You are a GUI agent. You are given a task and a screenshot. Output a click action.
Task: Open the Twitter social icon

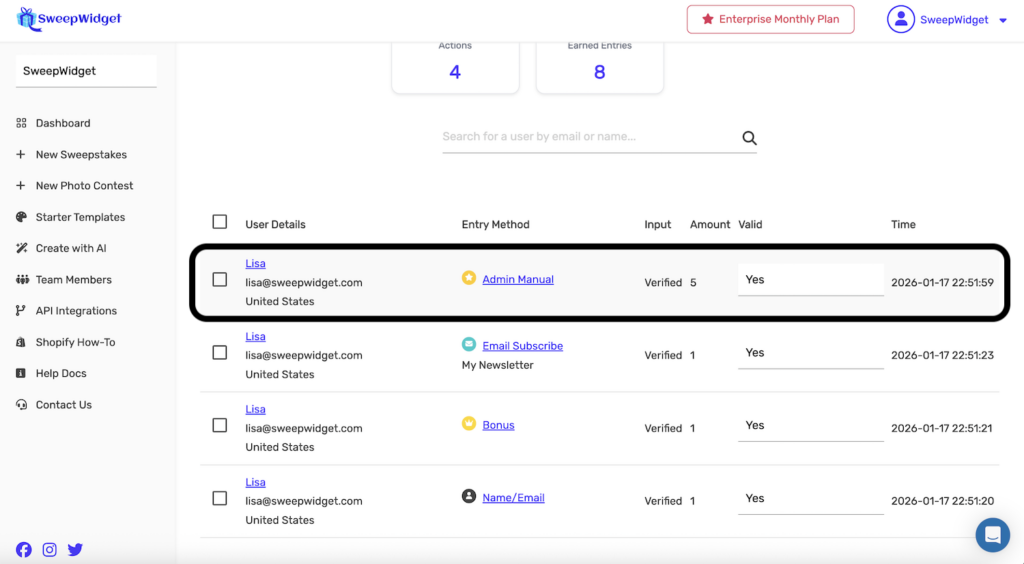tap(75, 549)
